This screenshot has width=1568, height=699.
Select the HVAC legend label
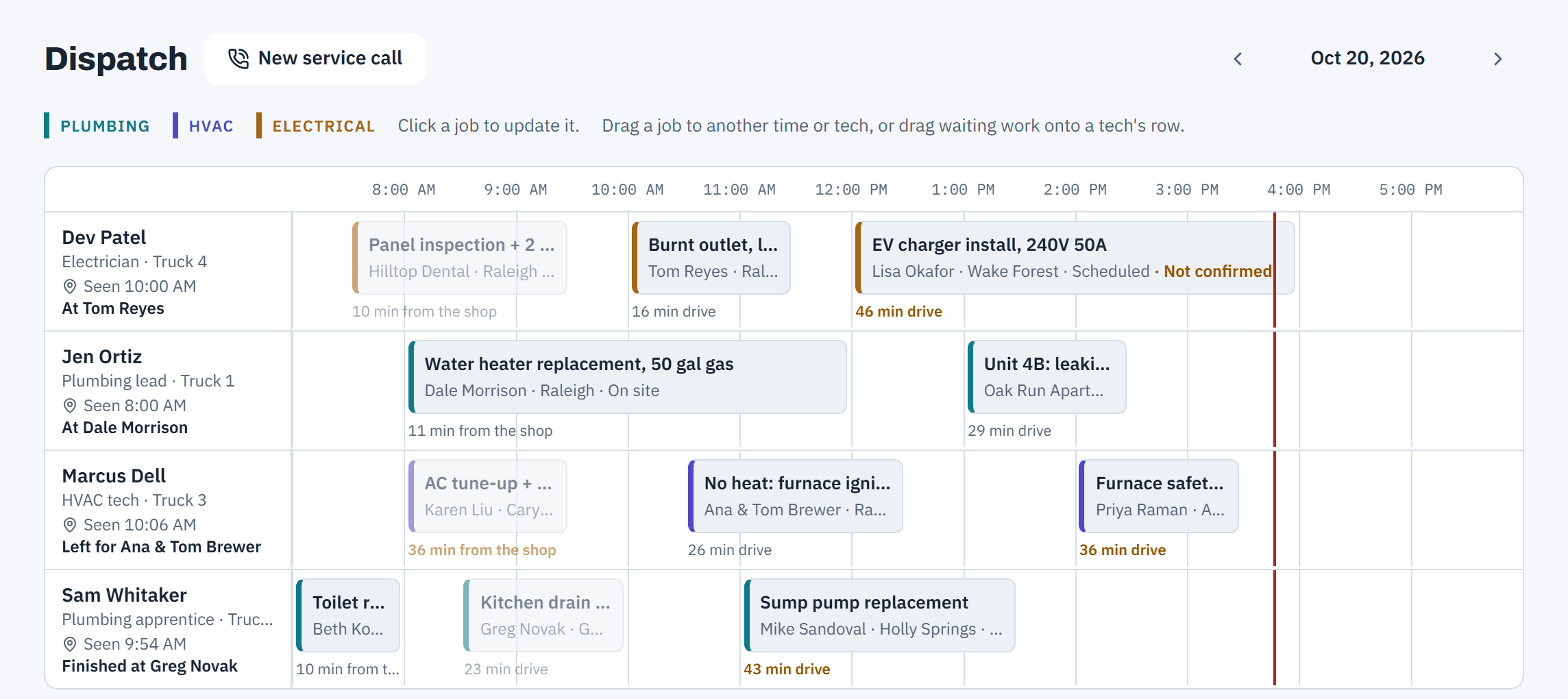(x=211, y=126)
